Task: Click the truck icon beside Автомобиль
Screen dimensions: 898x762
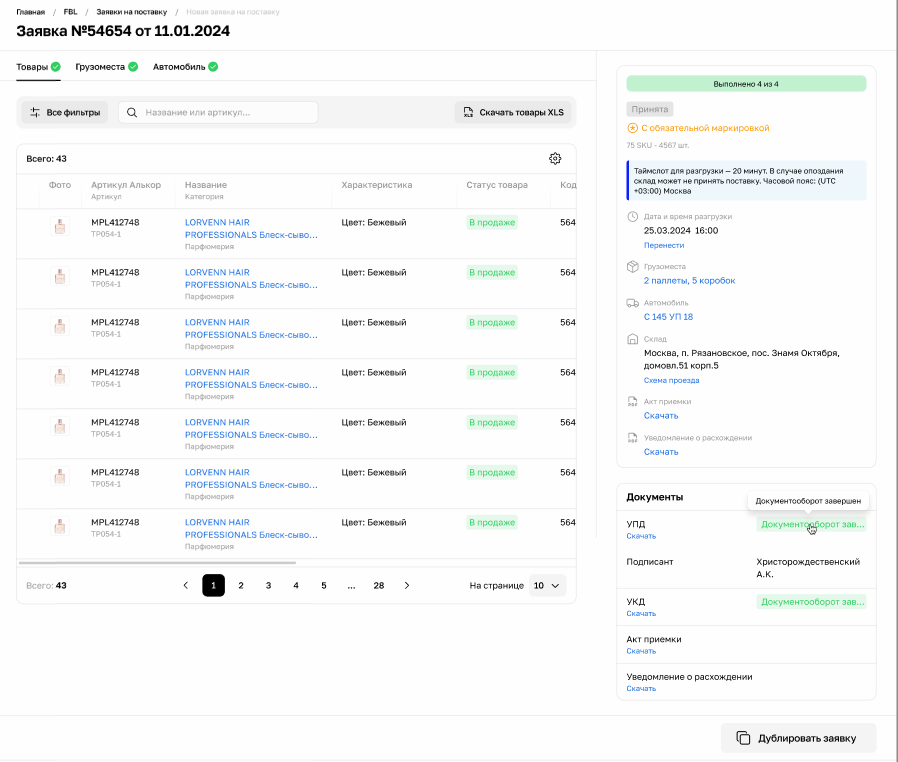Action: click(632, 303)
